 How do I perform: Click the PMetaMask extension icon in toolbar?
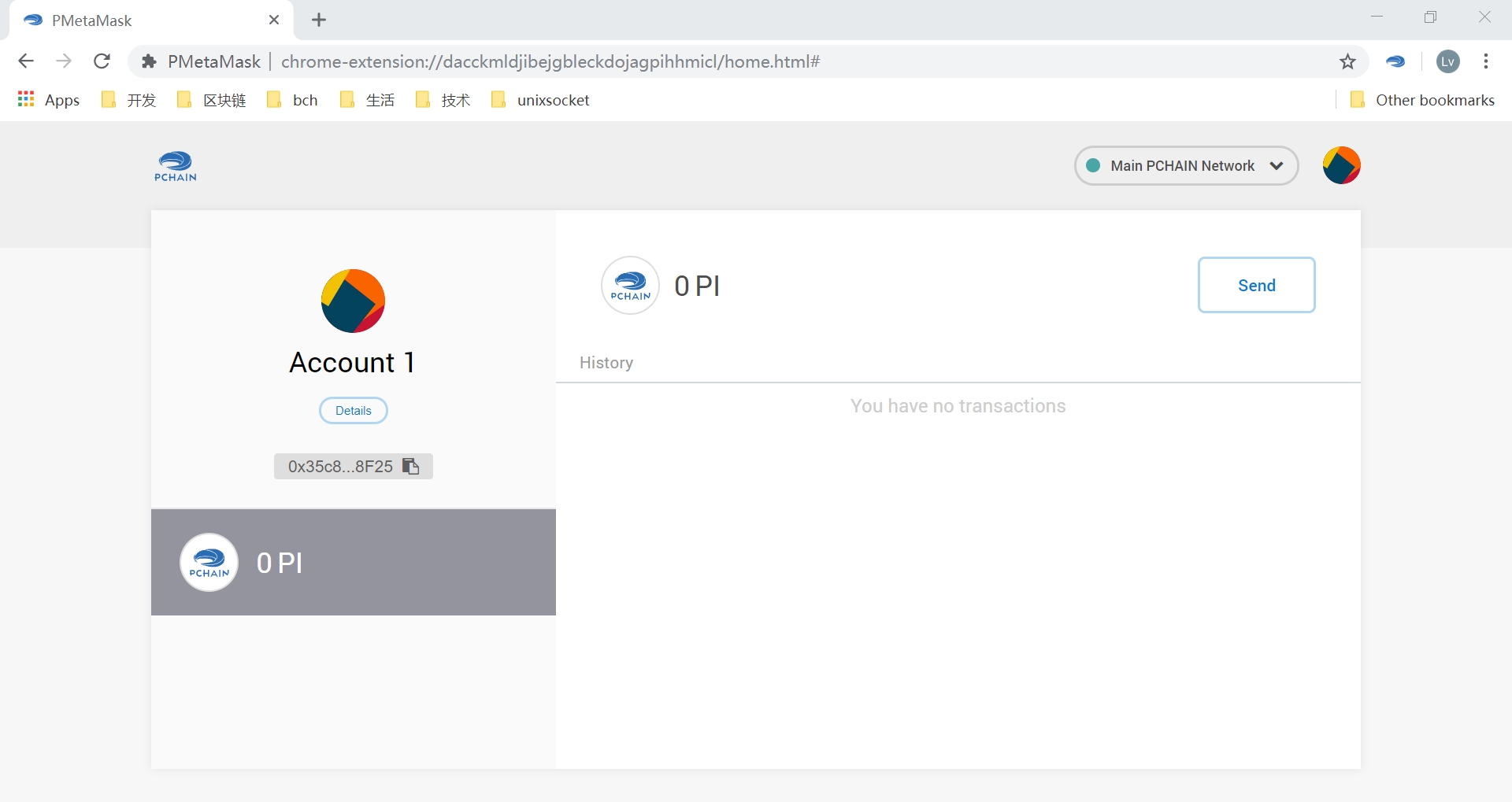(1395, 61)
